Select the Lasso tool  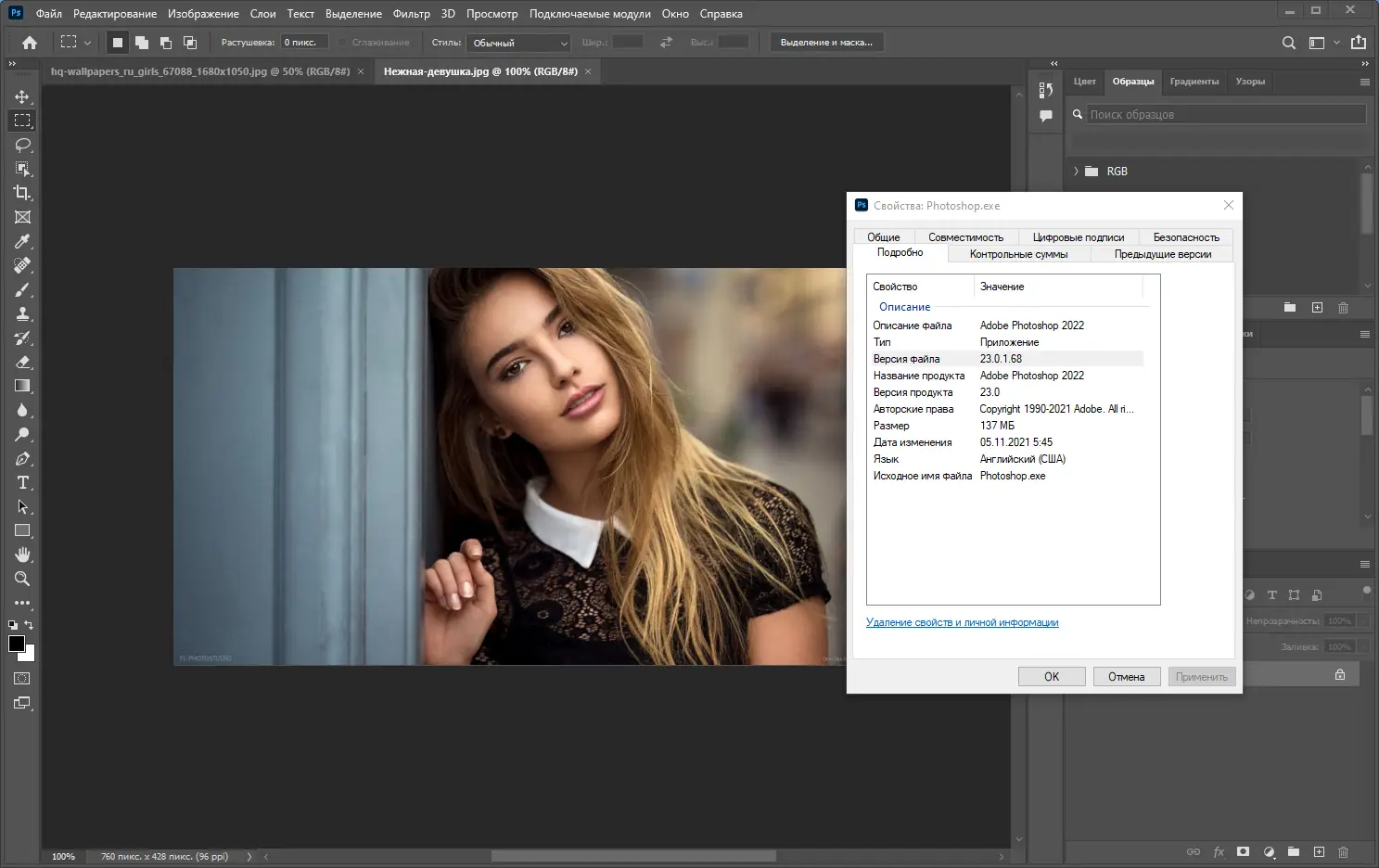22,145
